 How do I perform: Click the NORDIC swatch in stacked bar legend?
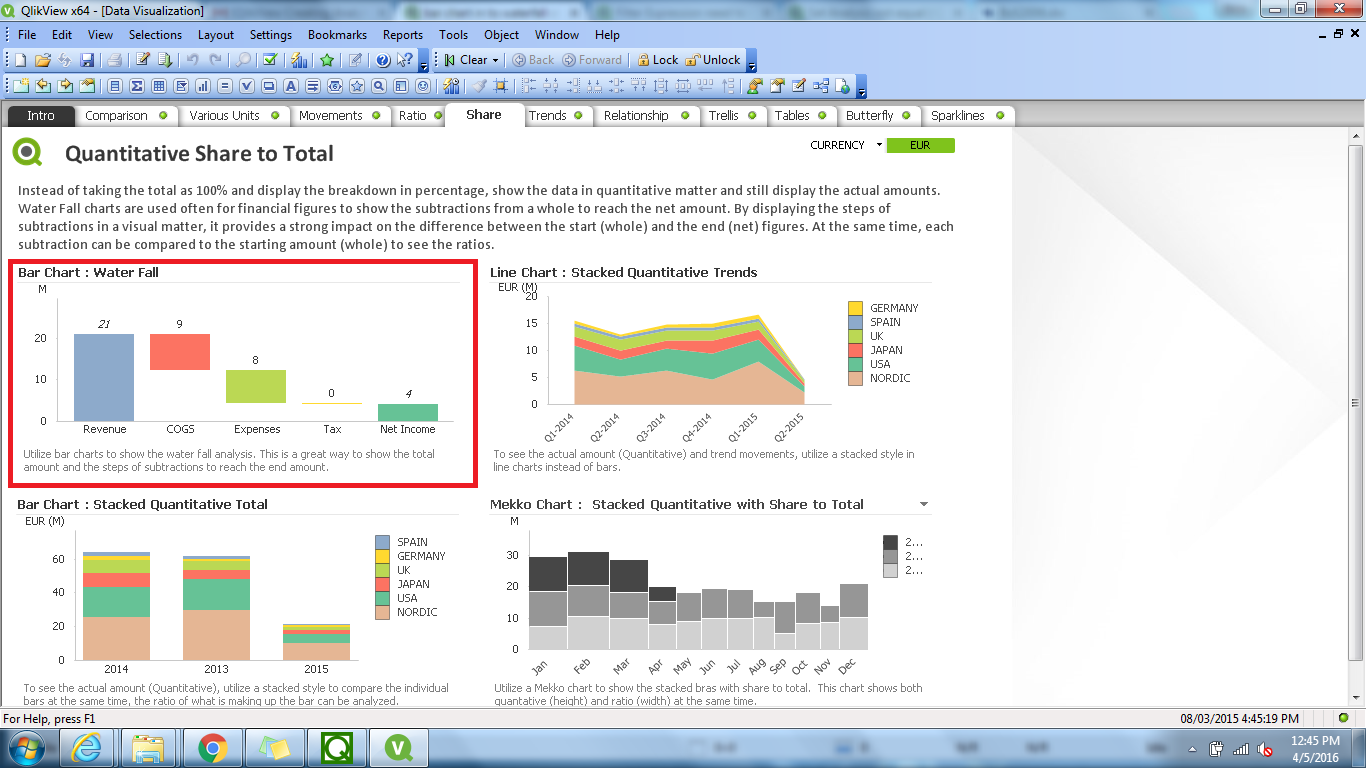tap(382, 612)
